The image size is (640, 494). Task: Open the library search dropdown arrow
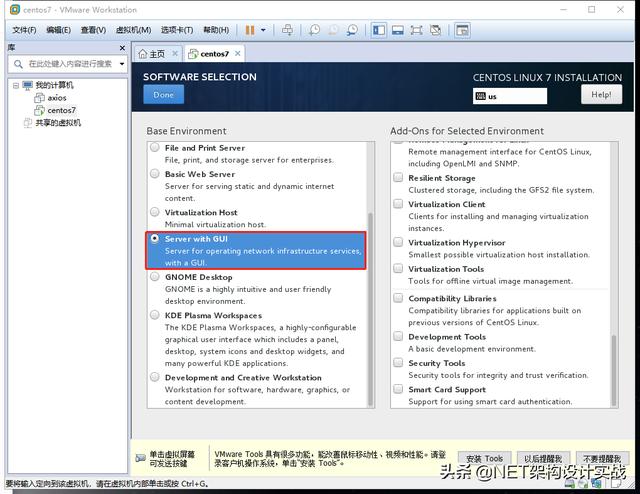point(122,64)
